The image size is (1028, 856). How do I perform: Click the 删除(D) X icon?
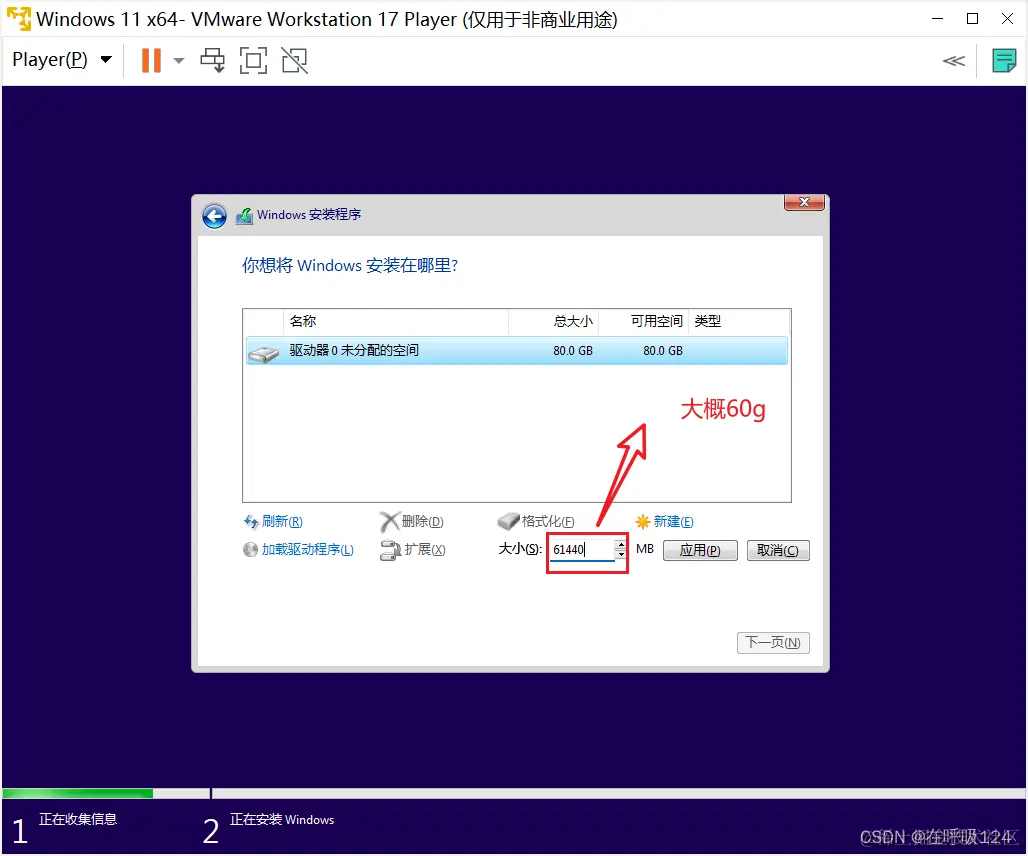pos(389,522)
